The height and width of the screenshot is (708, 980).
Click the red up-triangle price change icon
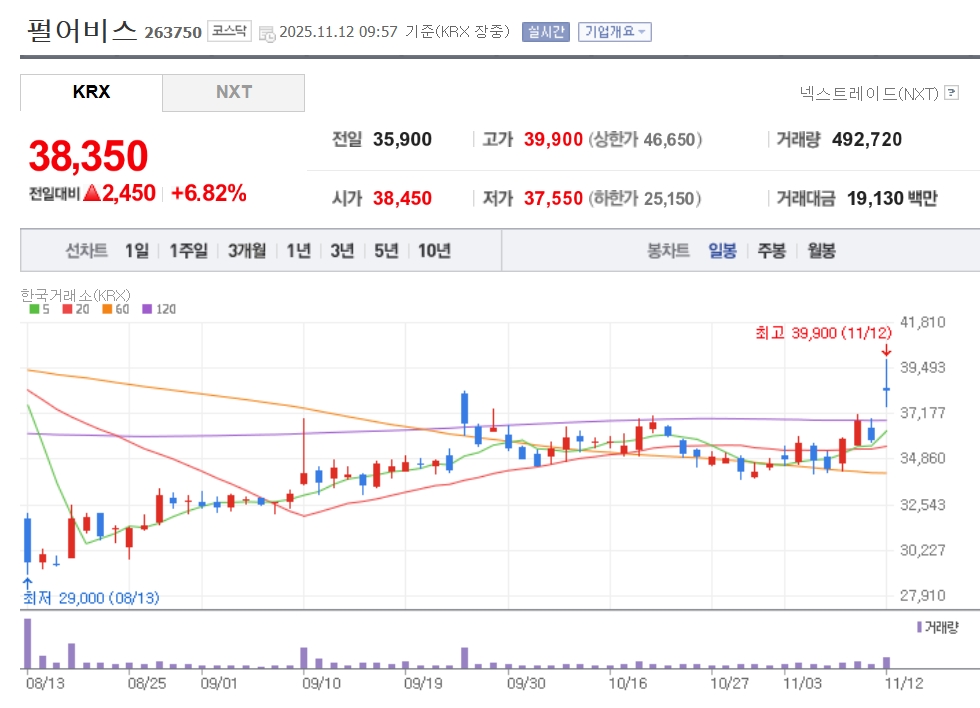click(x=92, y=194)
